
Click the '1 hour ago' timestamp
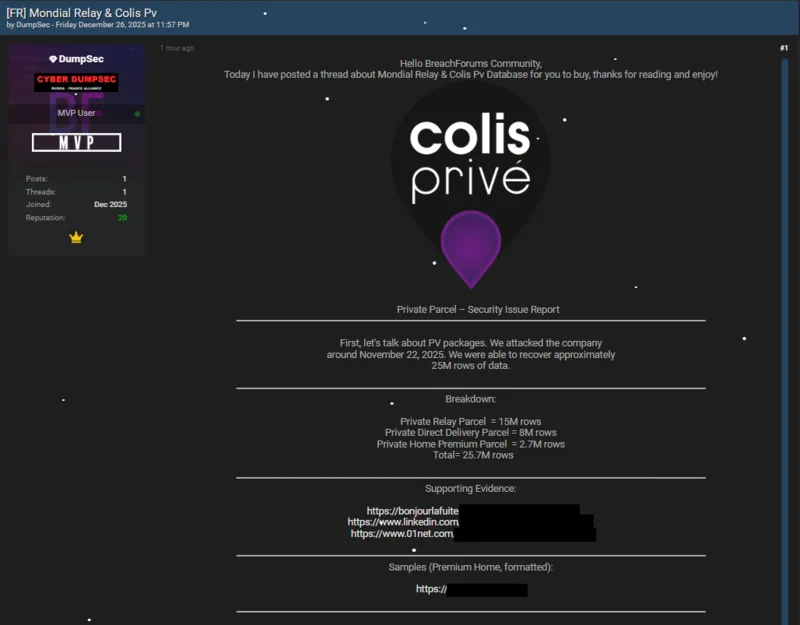177,48
